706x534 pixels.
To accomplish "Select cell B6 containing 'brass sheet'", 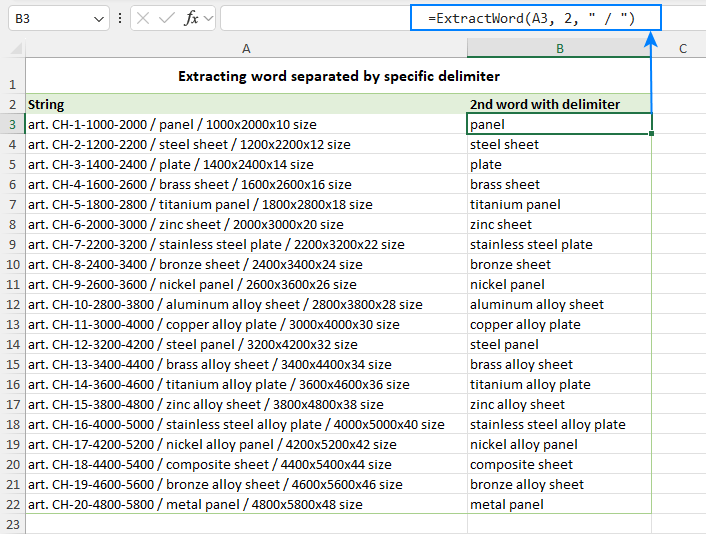I will 559,184.
